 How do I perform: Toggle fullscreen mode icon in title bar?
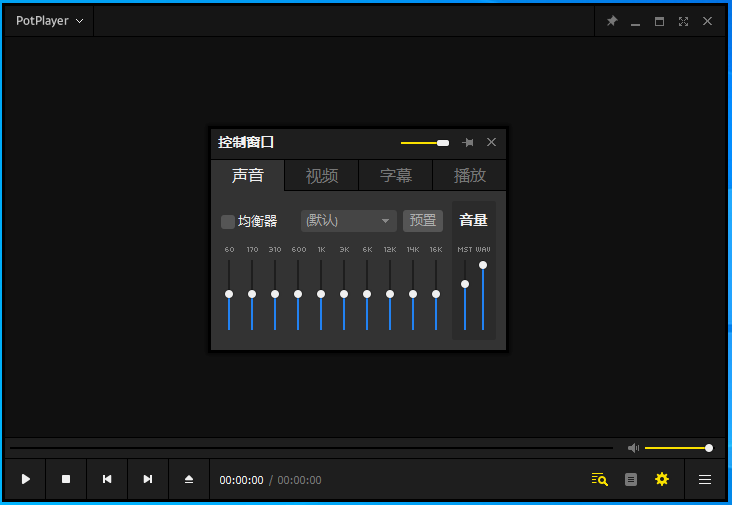coord(683,21)
